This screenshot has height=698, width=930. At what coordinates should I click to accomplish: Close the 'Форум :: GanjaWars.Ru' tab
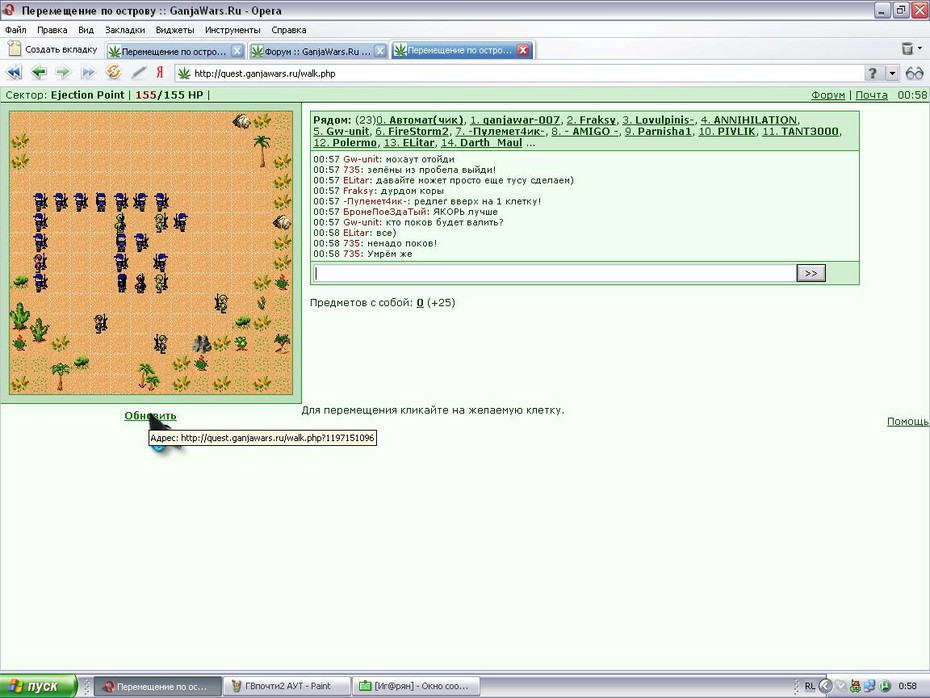(380, 51)
